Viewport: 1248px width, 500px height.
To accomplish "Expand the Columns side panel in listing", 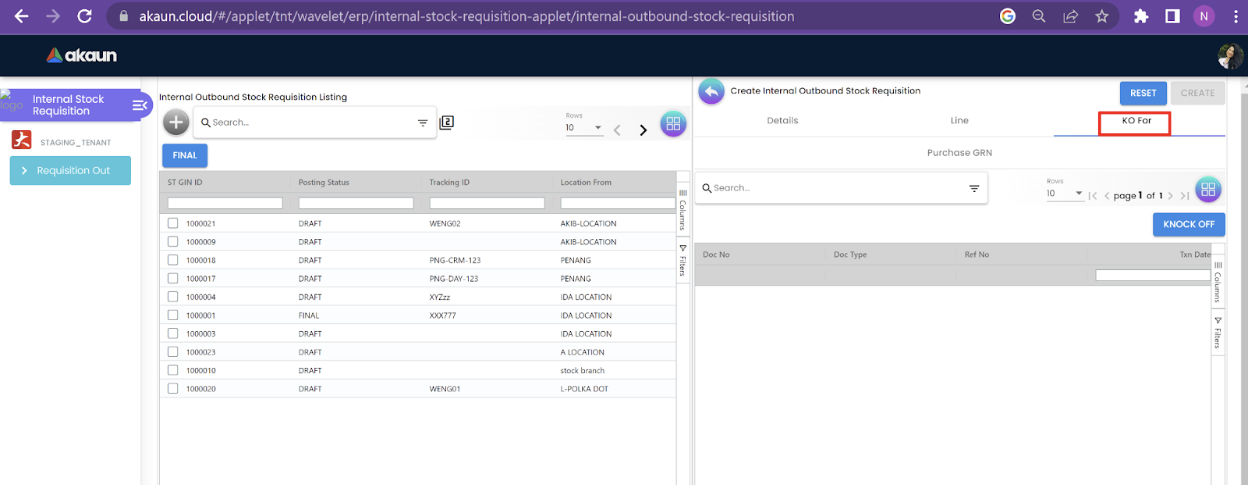I will [683, 209].
